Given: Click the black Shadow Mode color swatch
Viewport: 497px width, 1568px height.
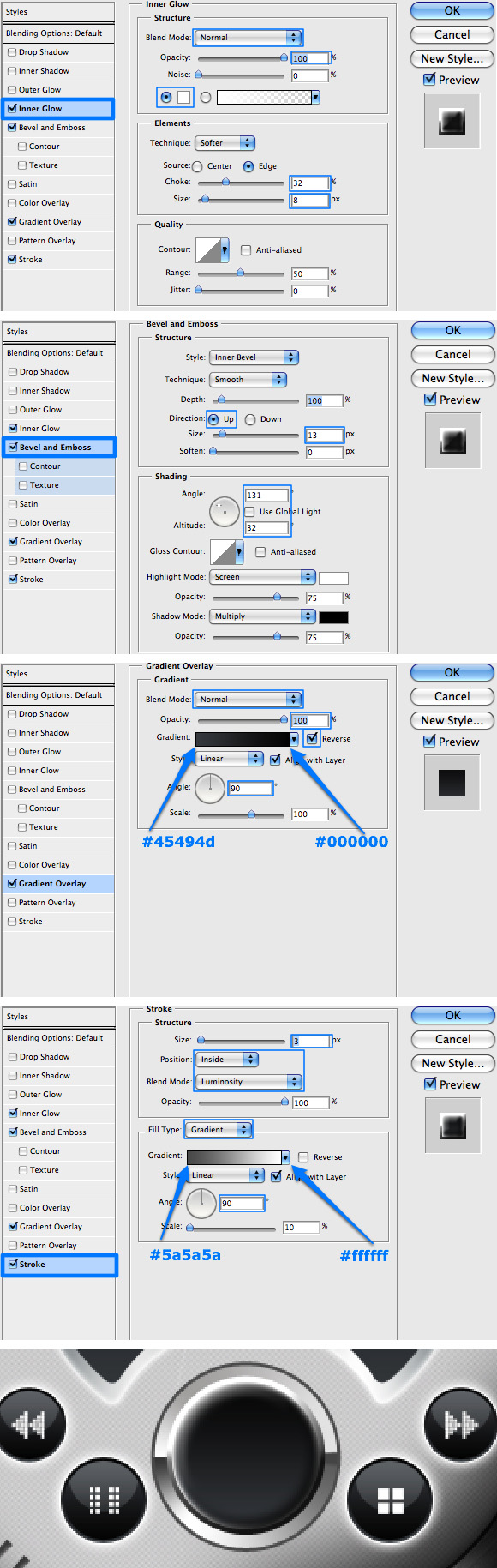Looking at the screenshot, I should click(x=333, y=616).
